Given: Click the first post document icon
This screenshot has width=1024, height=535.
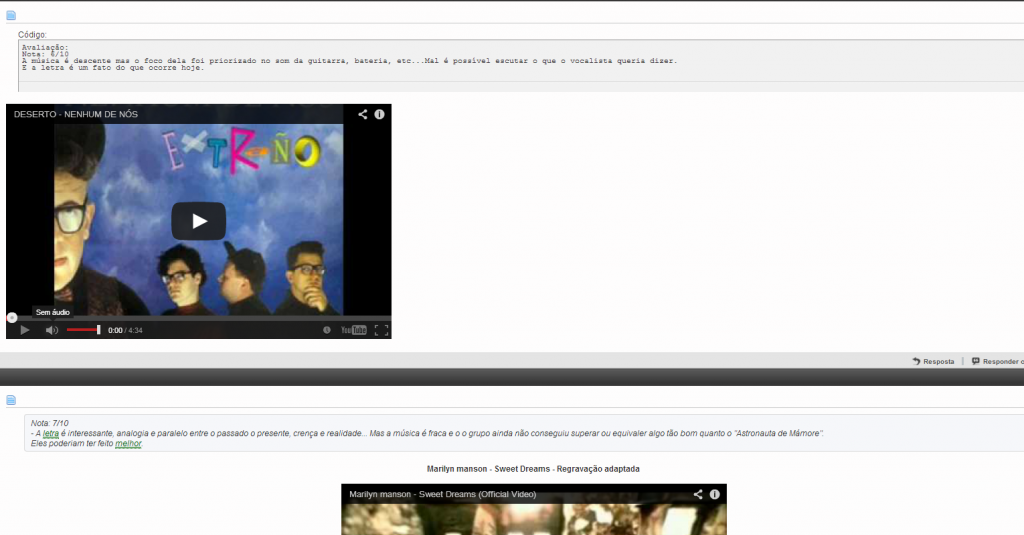Looking at the screenshot, I should pyautogui.click(x=11, y=15).
